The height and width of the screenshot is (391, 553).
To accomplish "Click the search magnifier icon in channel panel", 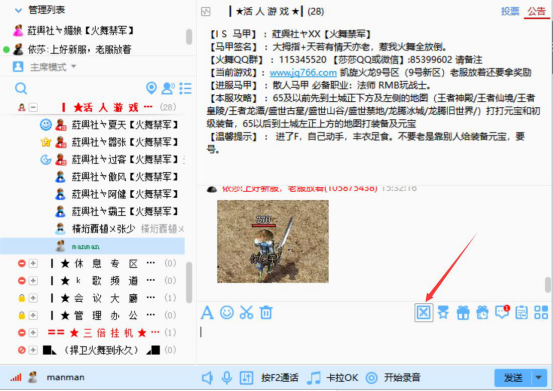I will [x=21, y=88].
